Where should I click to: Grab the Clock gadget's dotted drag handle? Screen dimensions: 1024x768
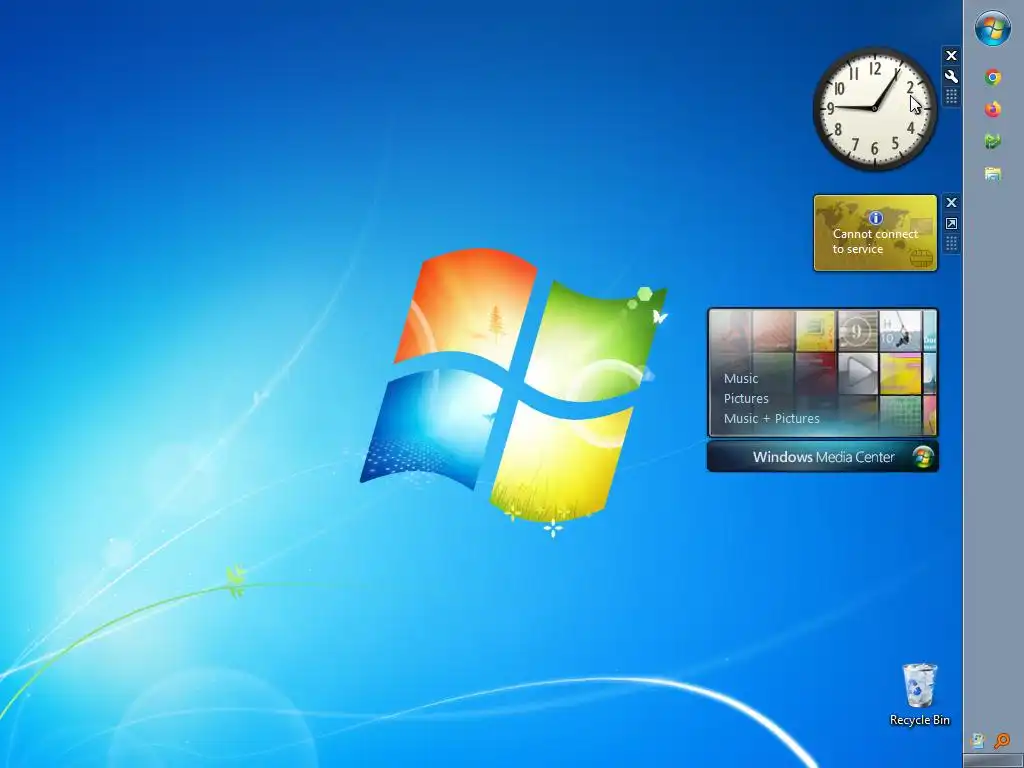[x=951, y=97]
